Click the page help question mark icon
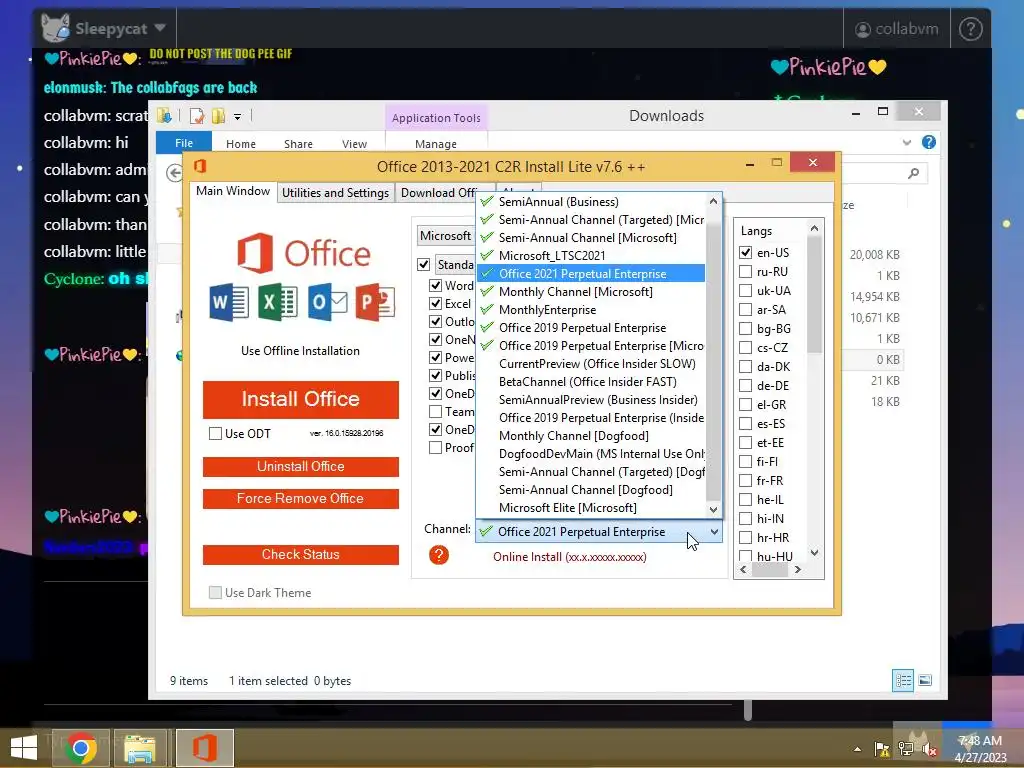This screenshot has width=1024, height=768. (x=970, y=29)
